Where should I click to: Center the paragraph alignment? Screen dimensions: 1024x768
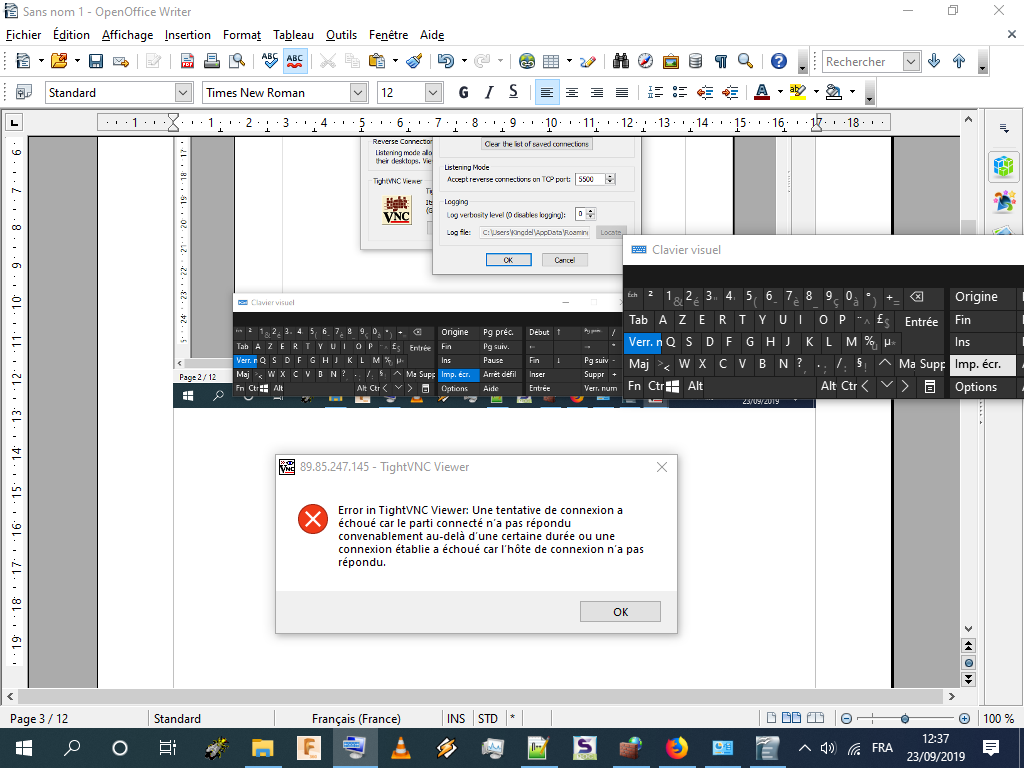(x=571, y=93)
